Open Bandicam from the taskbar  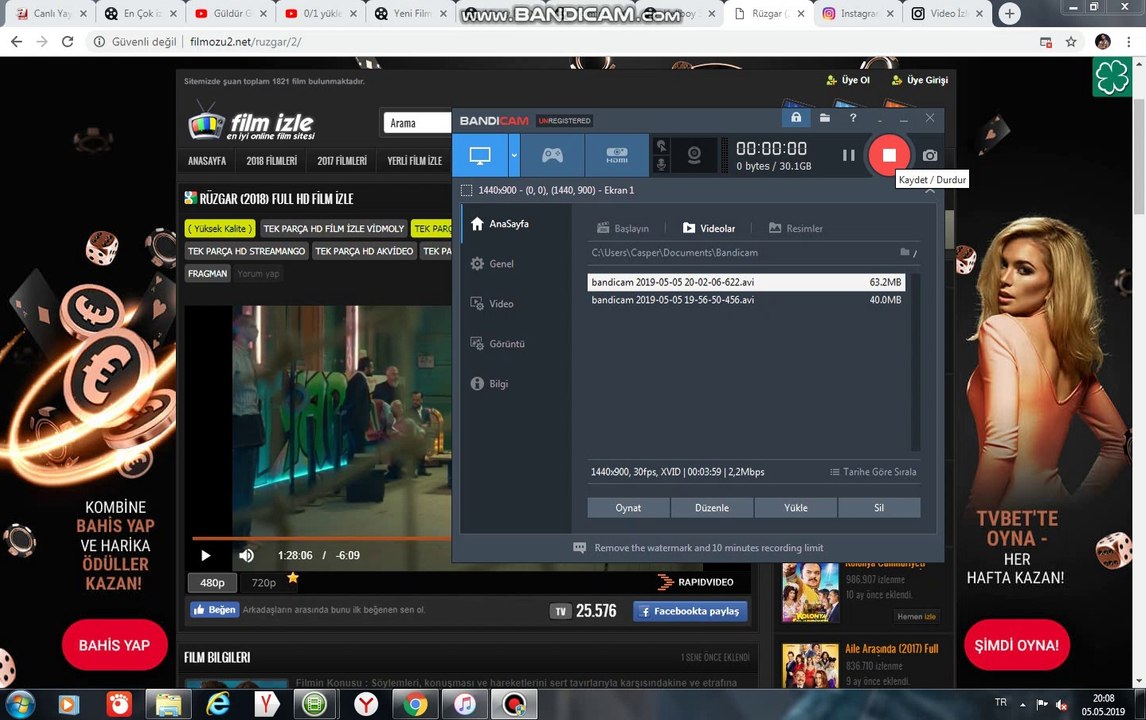(514, 705)
